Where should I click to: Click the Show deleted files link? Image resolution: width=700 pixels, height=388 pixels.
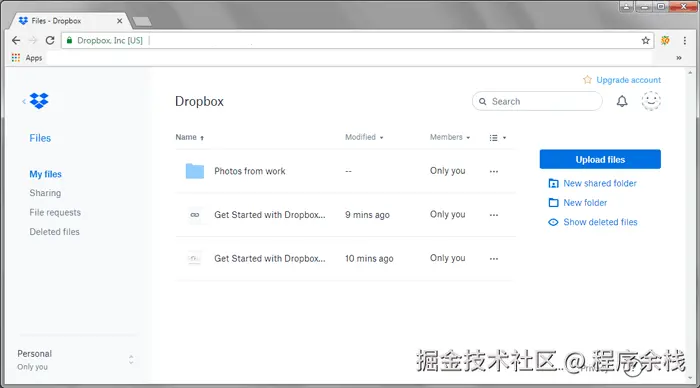pyautogui.click(x=600, y=222)
